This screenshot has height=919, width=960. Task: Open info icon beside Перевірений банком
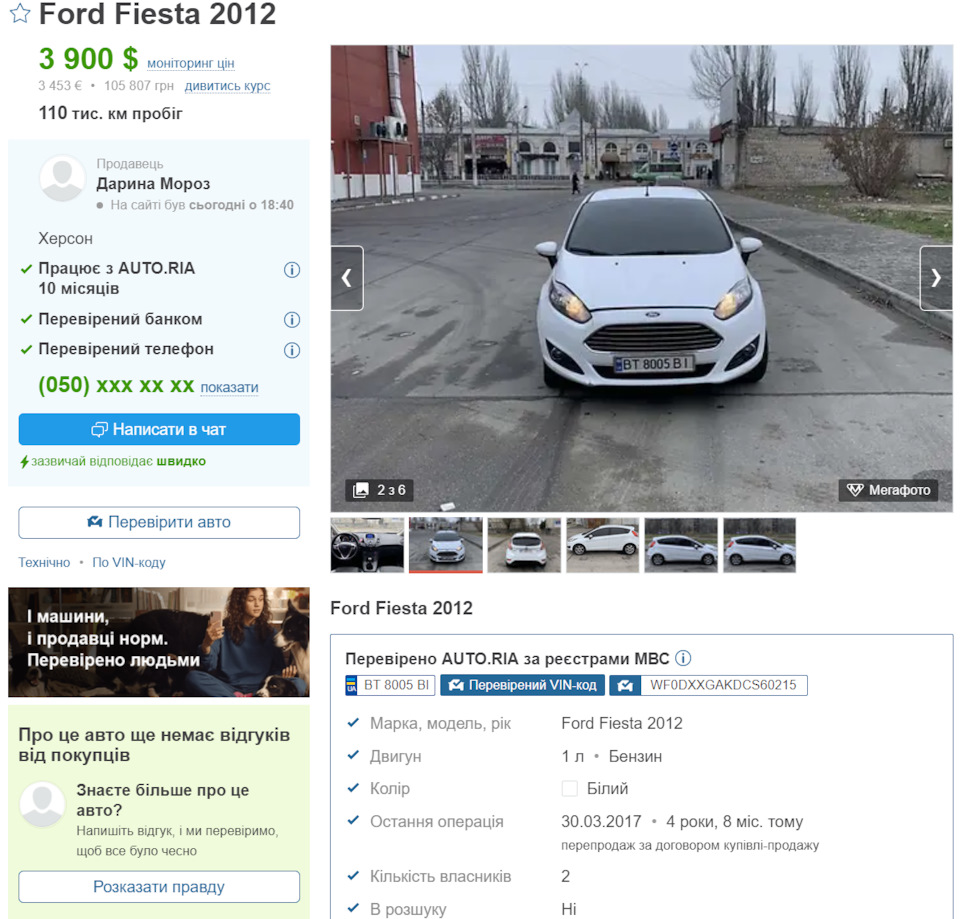tap(292, 320)
